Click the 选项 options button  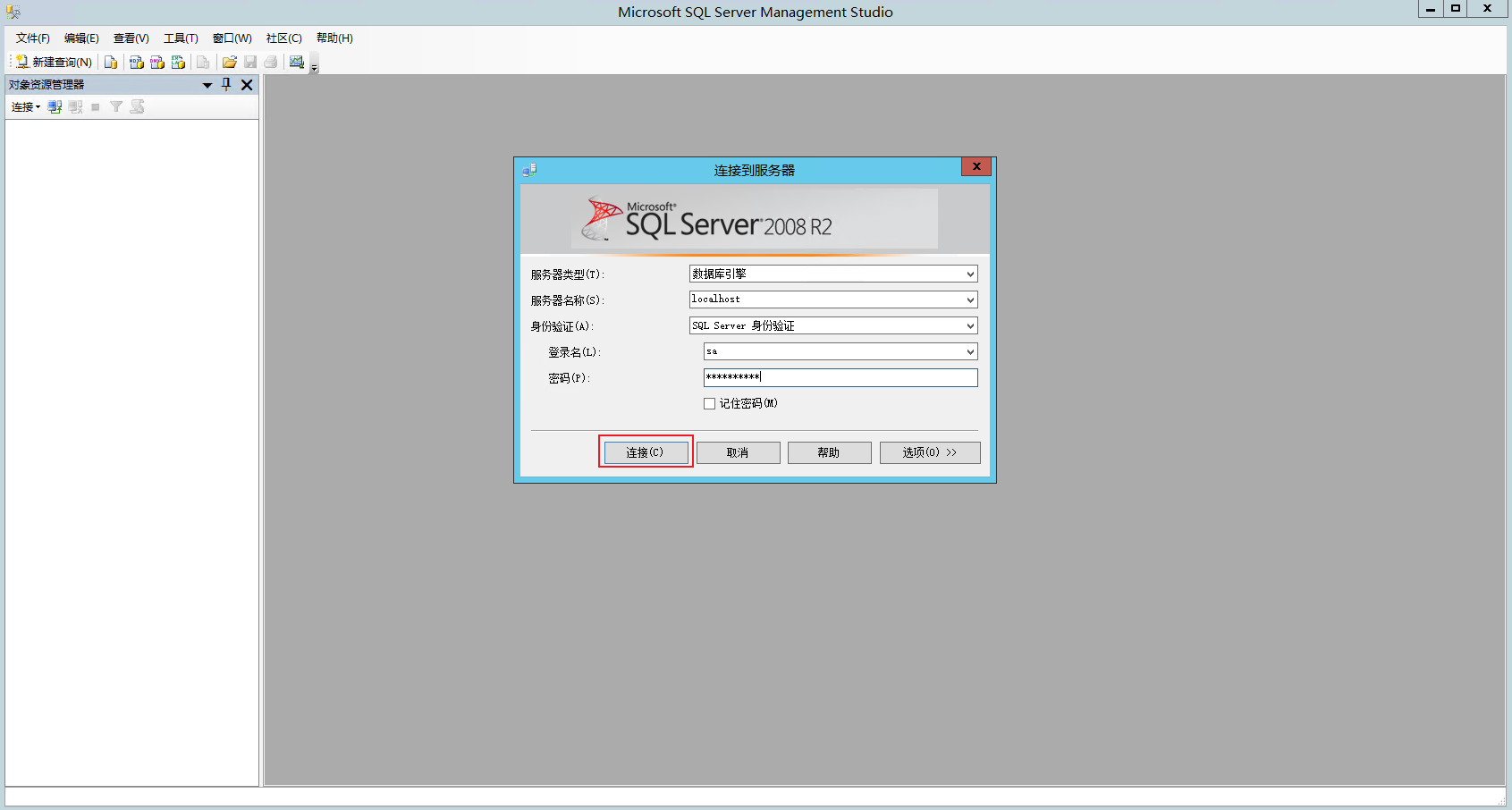coord(929,452)
